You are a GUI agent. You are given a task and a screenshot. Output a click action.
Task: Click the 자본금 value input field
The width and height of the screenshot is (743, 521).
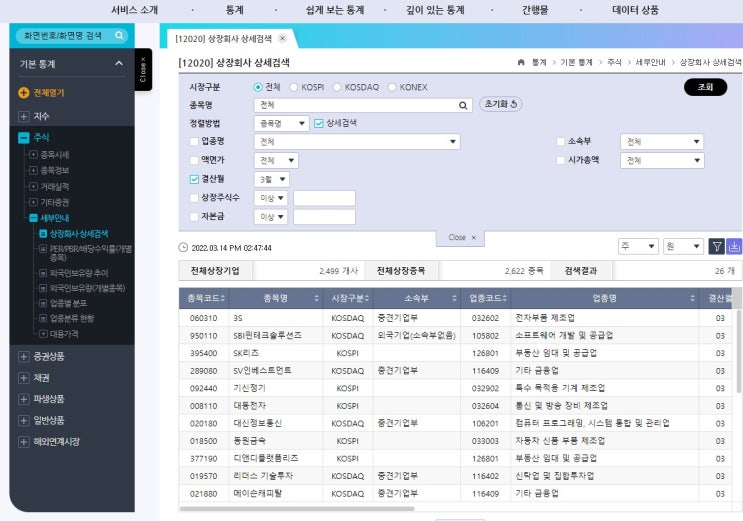point(324,217)
